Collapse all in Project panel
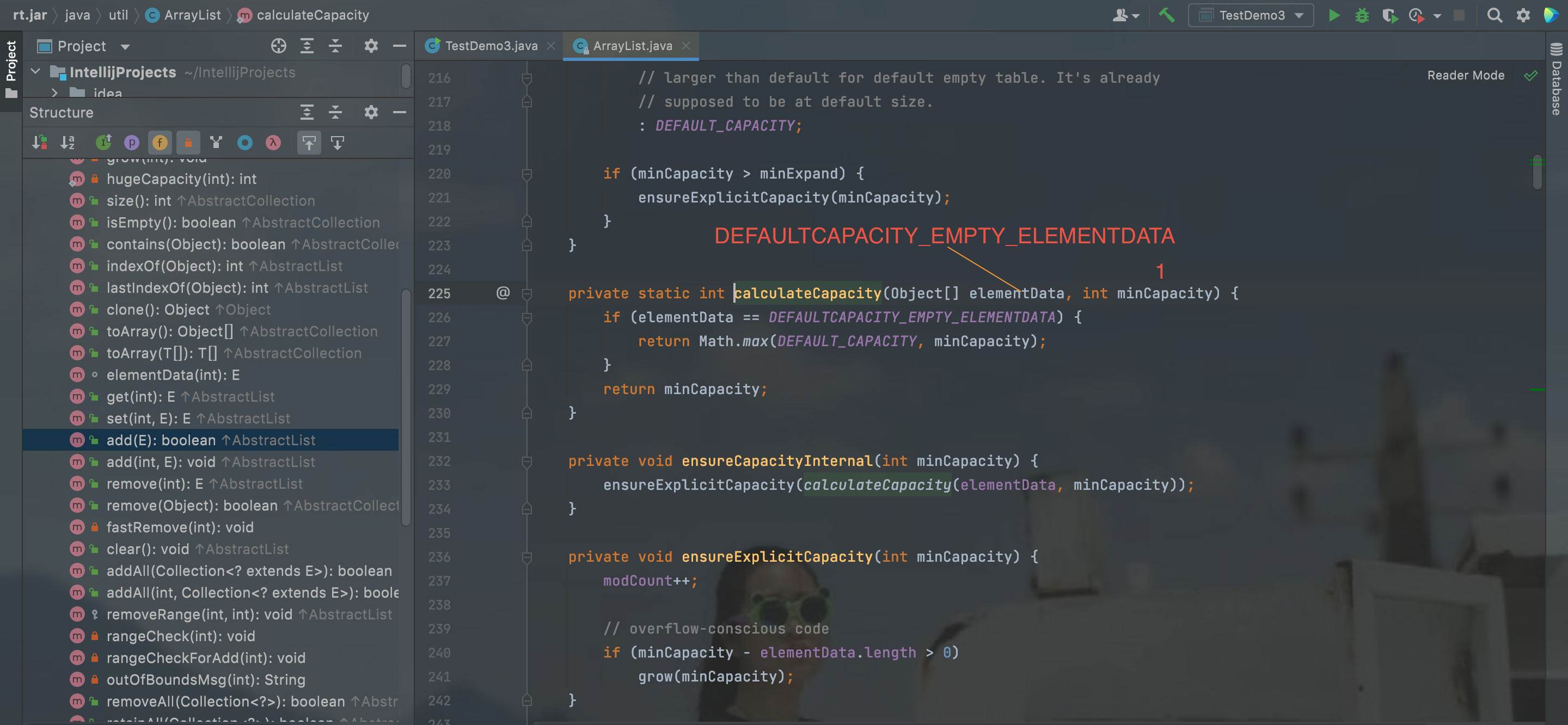Screen dimensions: 1568x725 [335, 46]
